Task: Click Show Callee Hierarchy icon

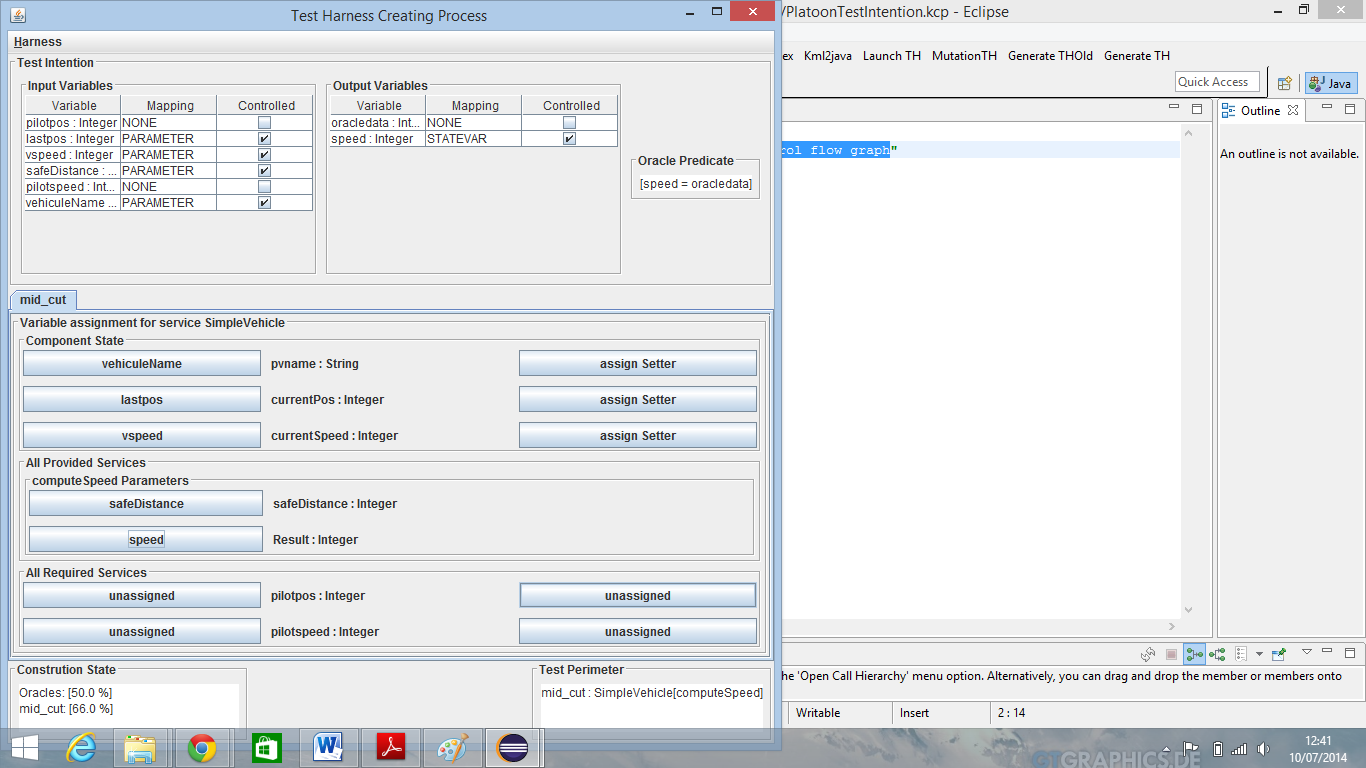Action: pyautogui.click(x=1217, y=654)
